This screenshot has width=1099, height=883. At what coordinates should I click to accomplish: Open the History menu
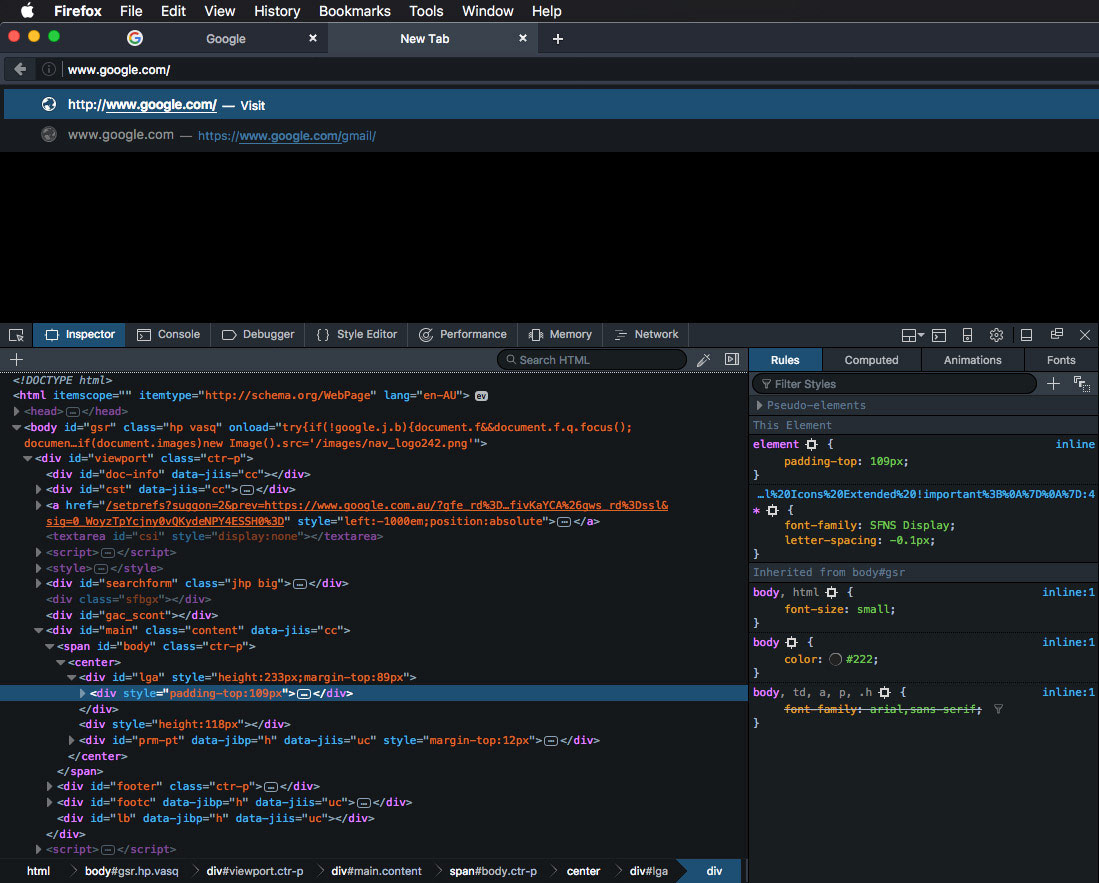click(x=277, y=11)
